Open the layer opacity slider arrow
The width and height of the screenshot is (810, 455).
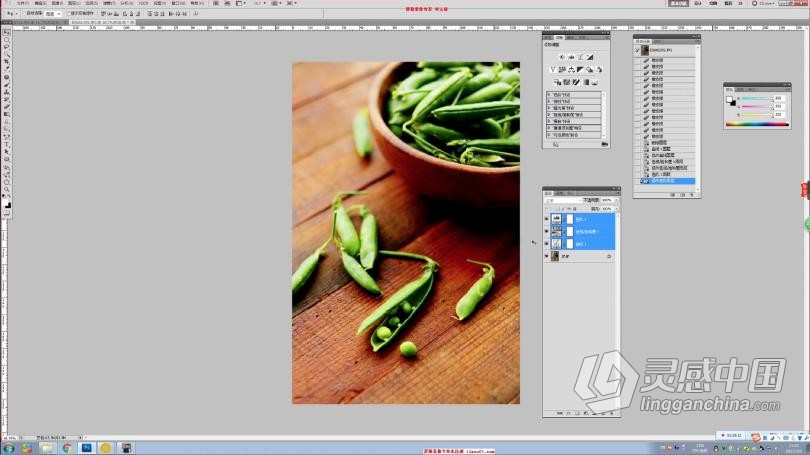616,200
